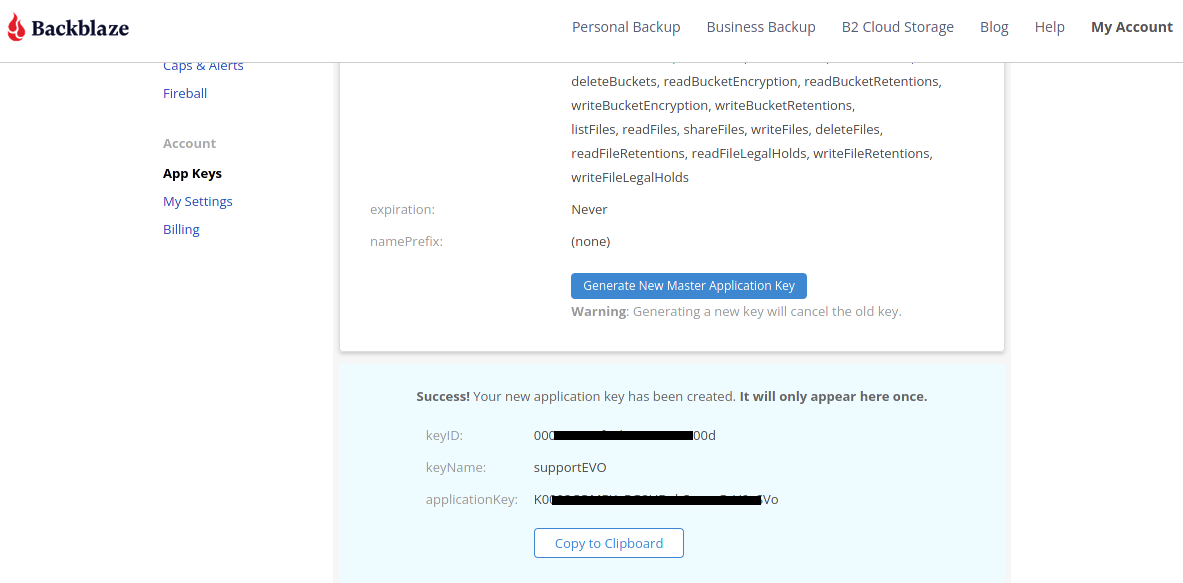The image size is (1183, 583).
Task: Open the Personal Backup page
Action: pyautogui.click(x=626, y=27)
